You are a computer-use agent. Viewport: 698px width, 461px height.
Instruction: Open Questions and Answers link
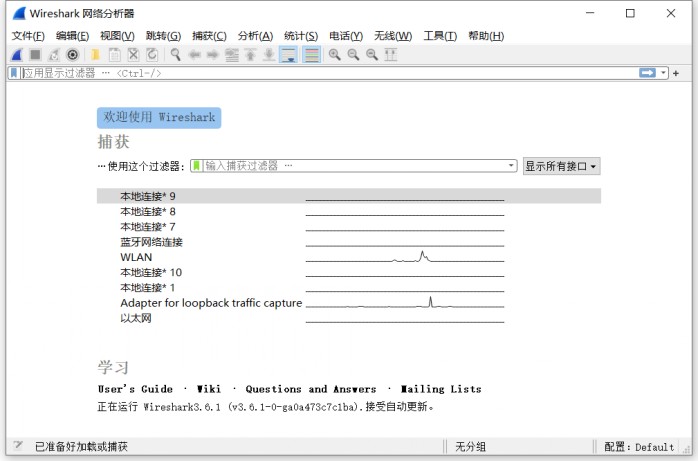pyautogui.click(x=311, y=389)
